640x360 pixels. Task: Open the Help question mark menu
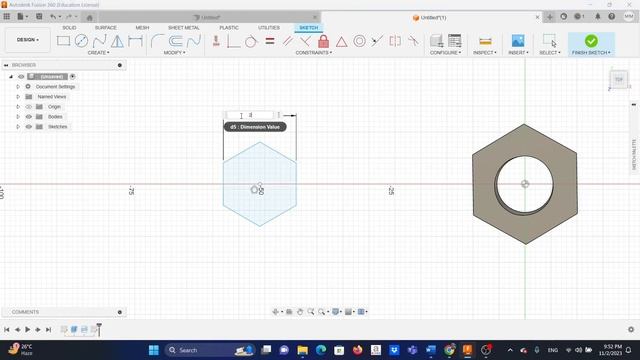tap(611, 17)
